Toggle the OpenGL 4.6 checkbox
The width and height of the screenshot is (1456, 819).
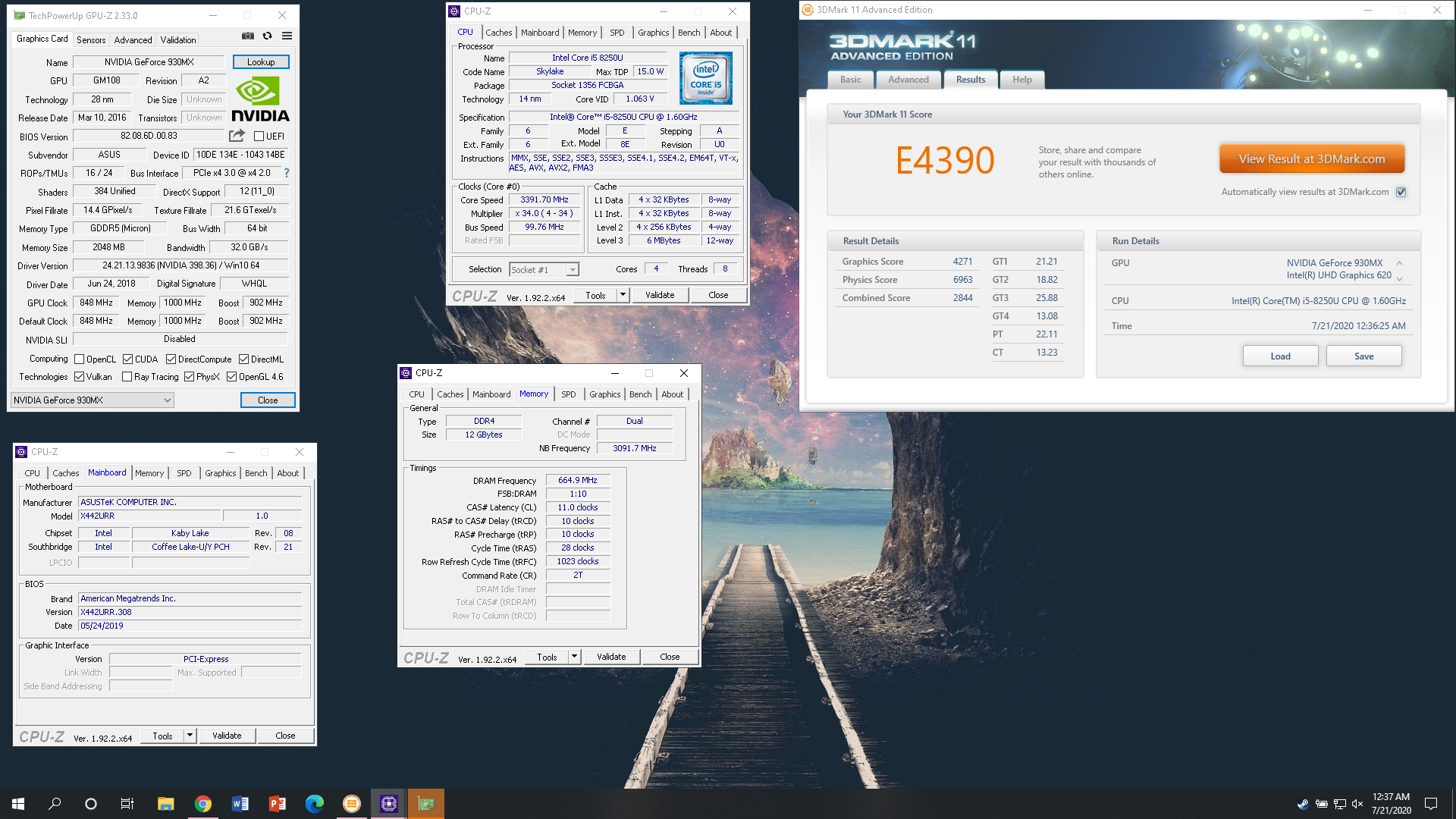tap(231, 377)
